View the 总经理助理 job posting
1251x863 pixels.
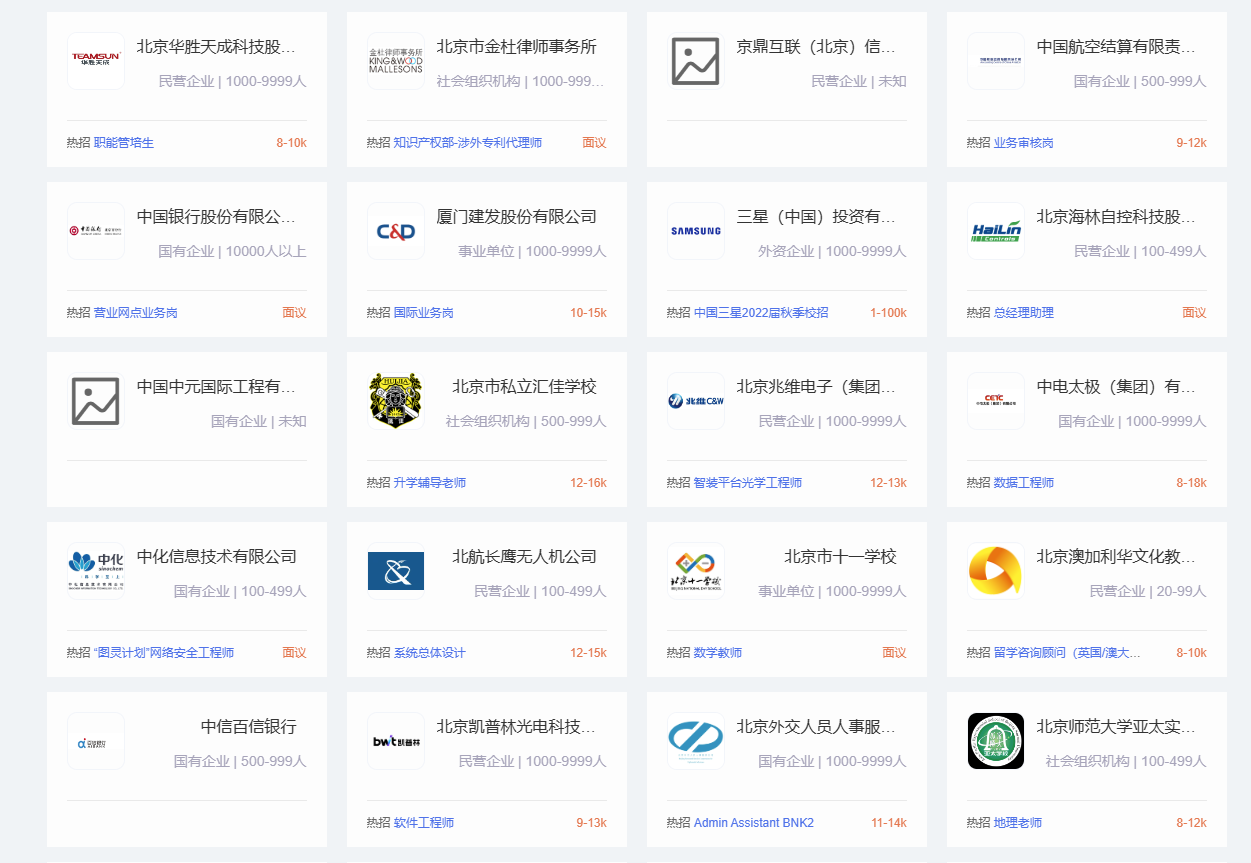coord(1024,313)
